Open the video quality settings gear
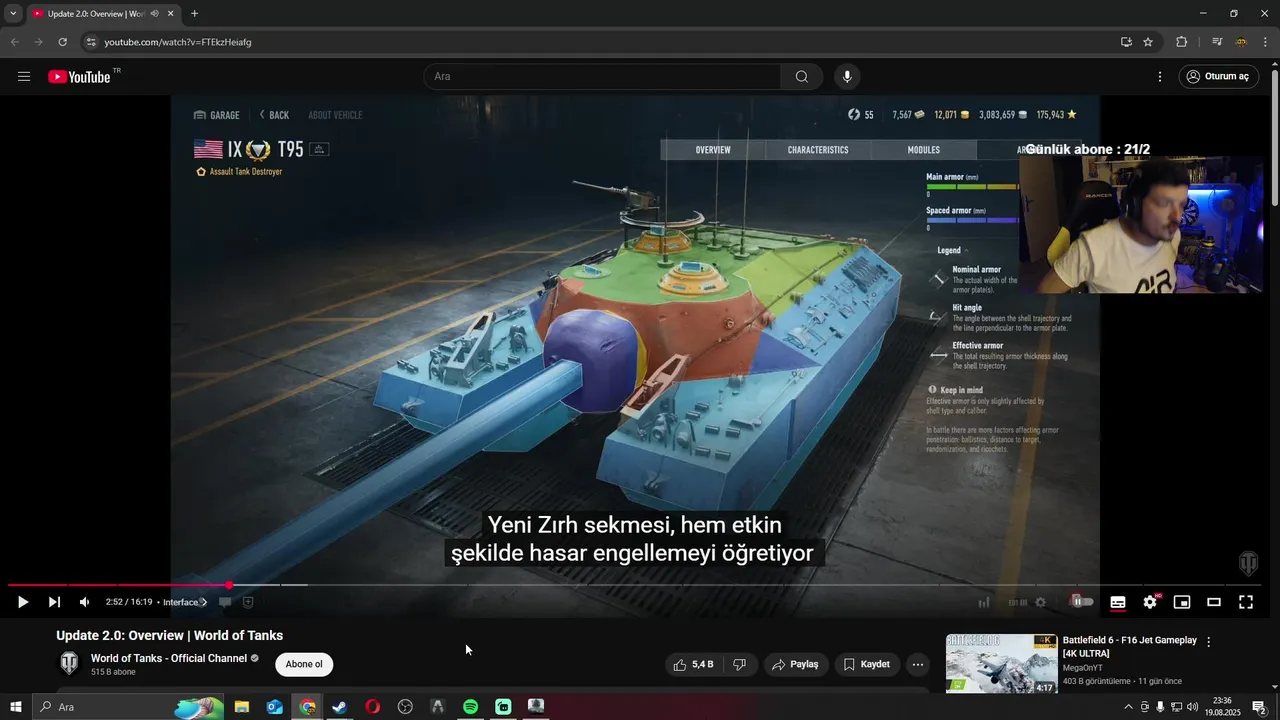This screenshot has height=720, width=1280. click(1150, 602)
